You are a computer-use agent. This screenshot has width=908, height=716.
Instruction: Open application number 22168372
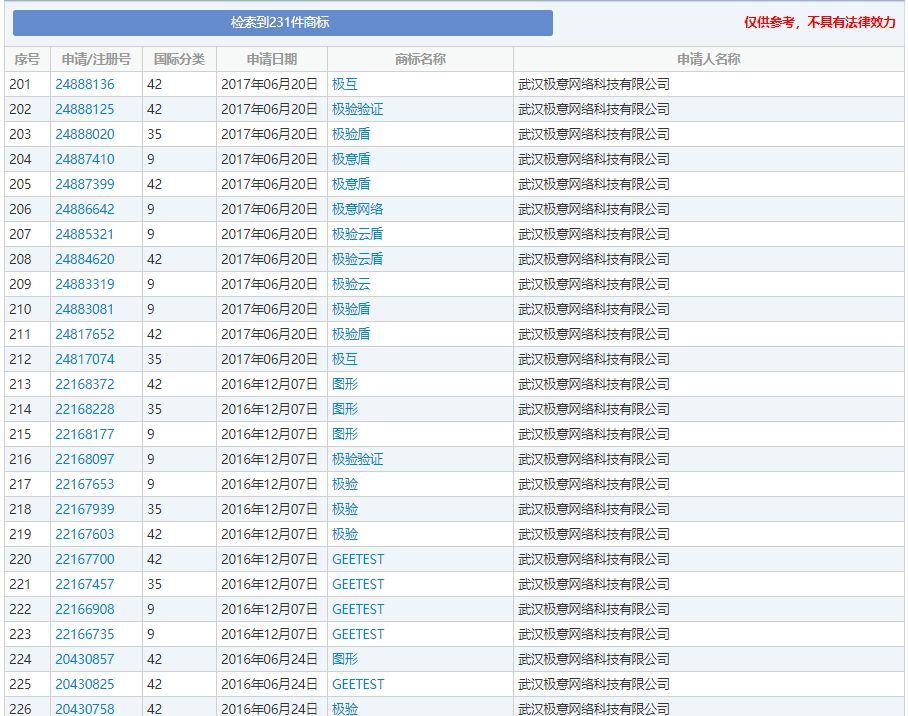point(85,384)
